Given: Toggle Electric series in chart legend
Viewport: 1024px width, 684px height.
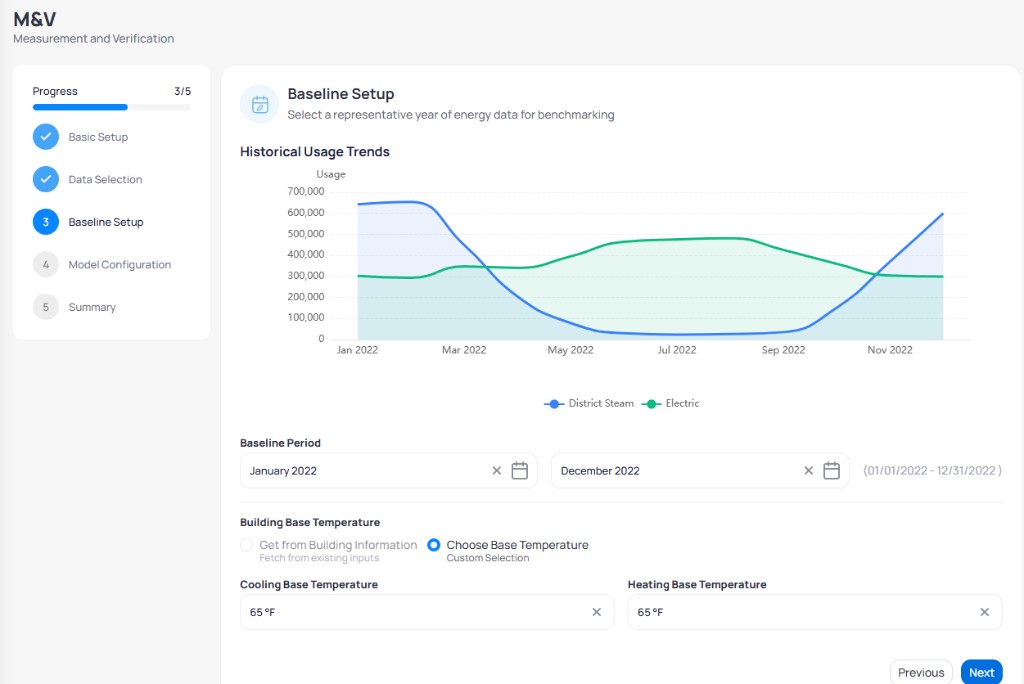Looking at the screenshot, I should tap(671, 404).
